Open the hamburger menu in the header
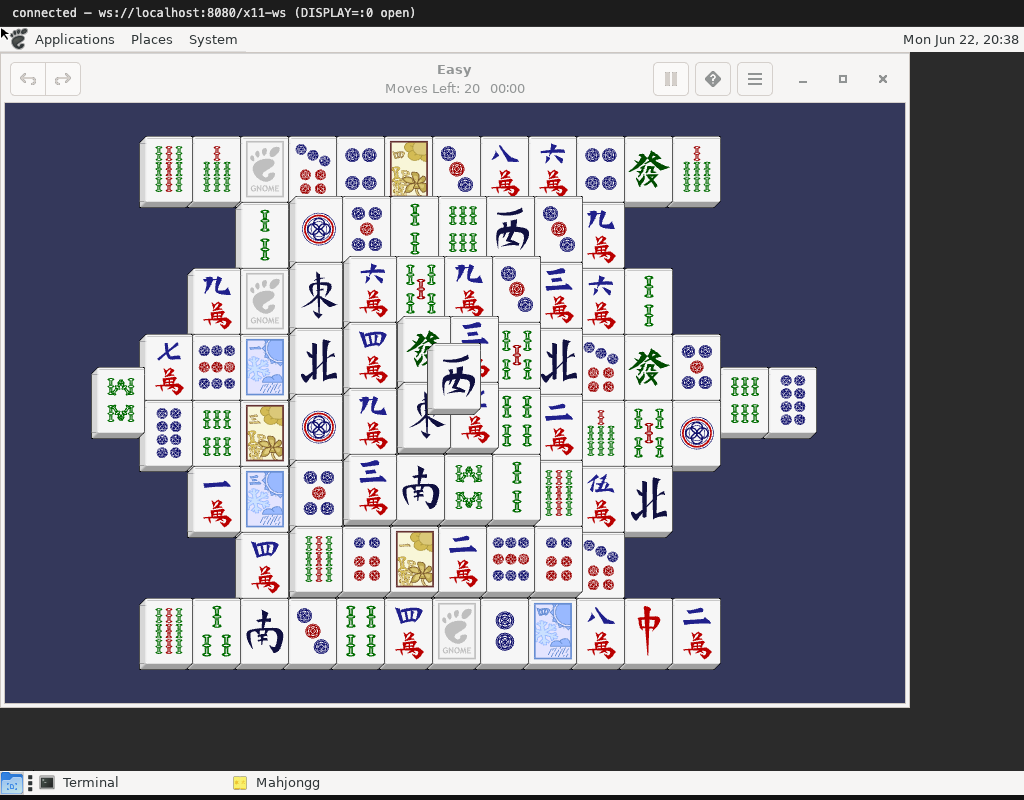1024x800 pixels. (x=755, y=79)
